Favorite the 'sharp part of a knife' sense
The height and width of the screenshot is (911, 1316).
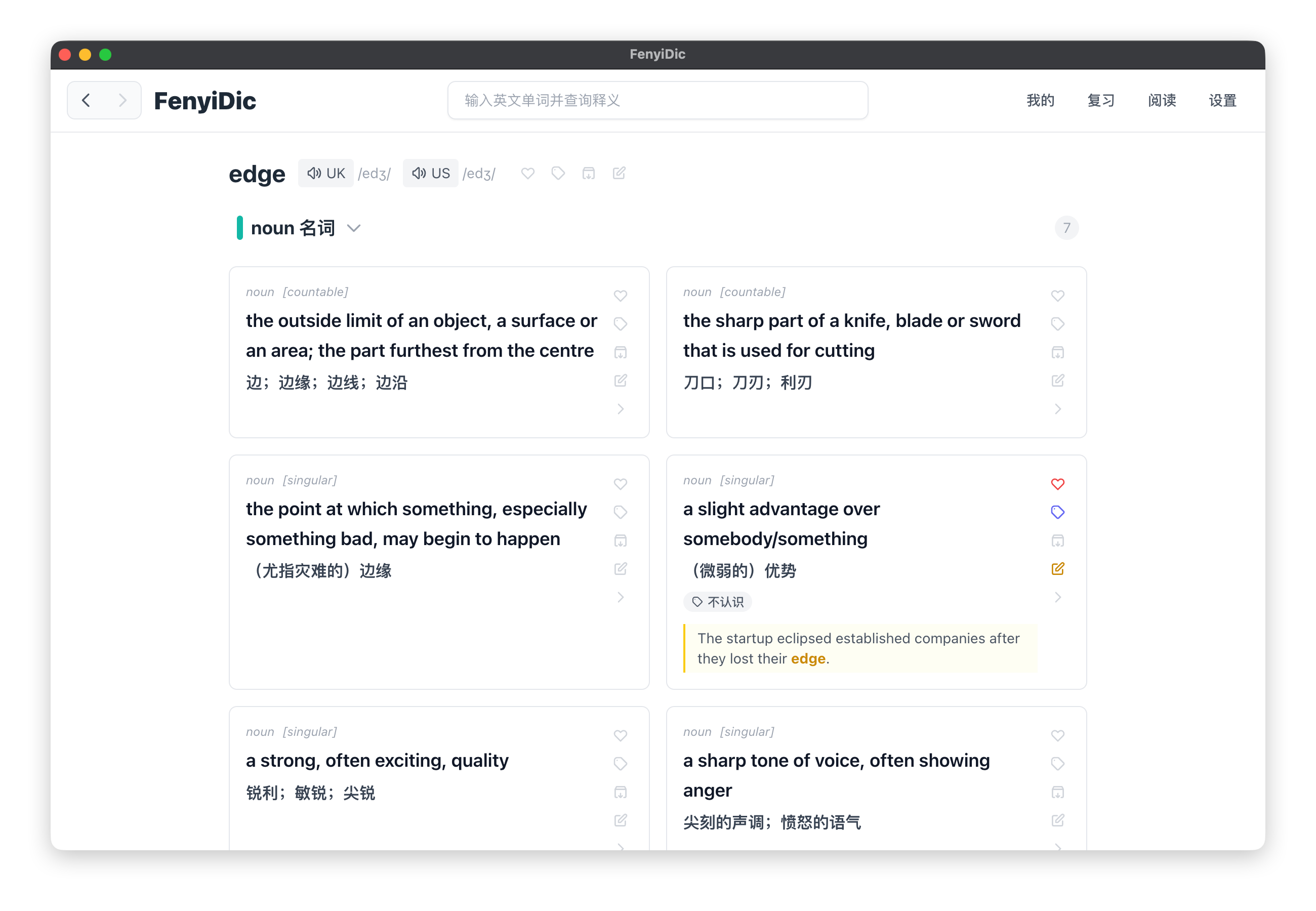point(1057,296)
